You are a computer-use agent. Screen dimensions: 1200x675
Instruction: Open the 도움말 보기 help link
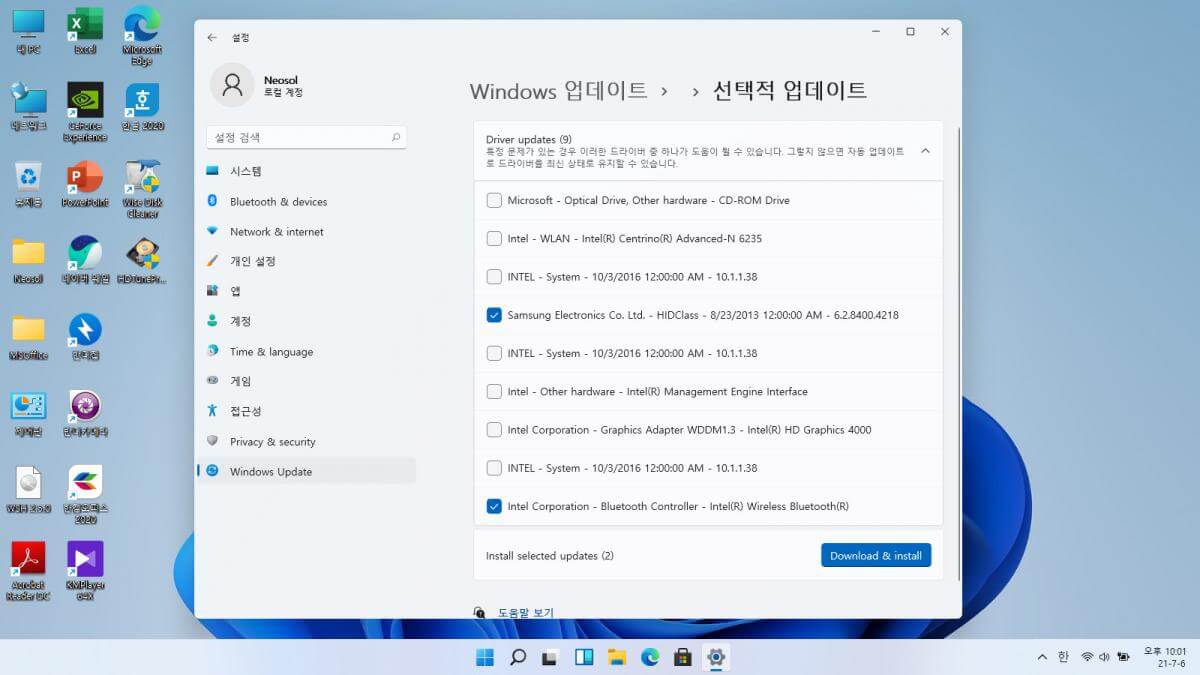click(526, 612)
